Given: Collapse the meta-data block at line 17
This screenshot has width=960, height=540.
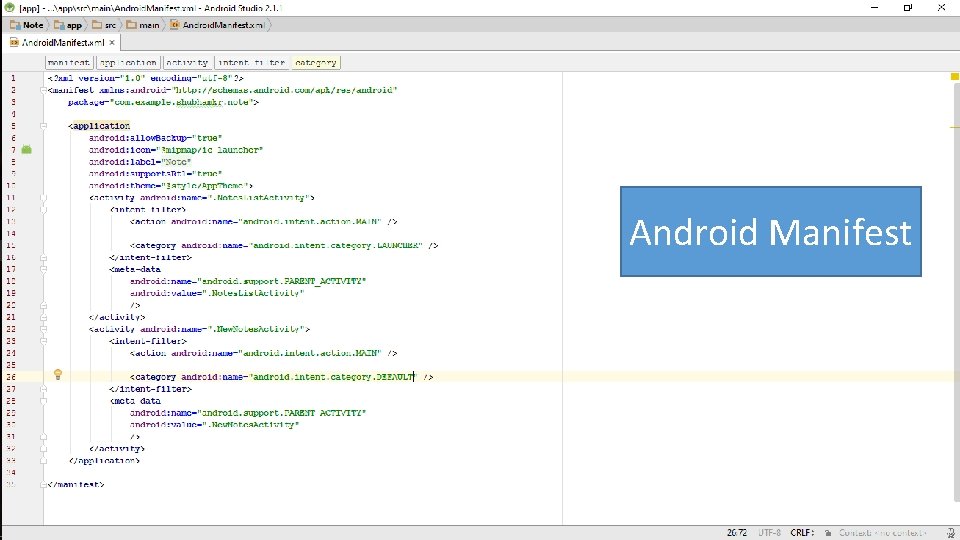Looking at the screenshot, I should click(43, 269).
